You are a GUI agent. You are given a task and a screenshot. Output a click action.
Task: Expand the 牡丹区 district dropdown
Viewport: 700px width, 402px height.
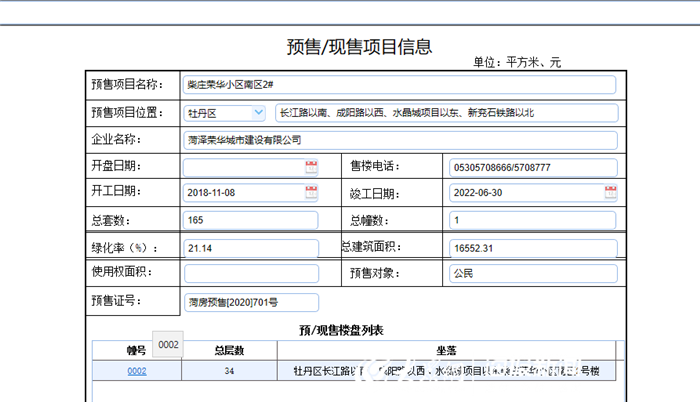point(258,113)
